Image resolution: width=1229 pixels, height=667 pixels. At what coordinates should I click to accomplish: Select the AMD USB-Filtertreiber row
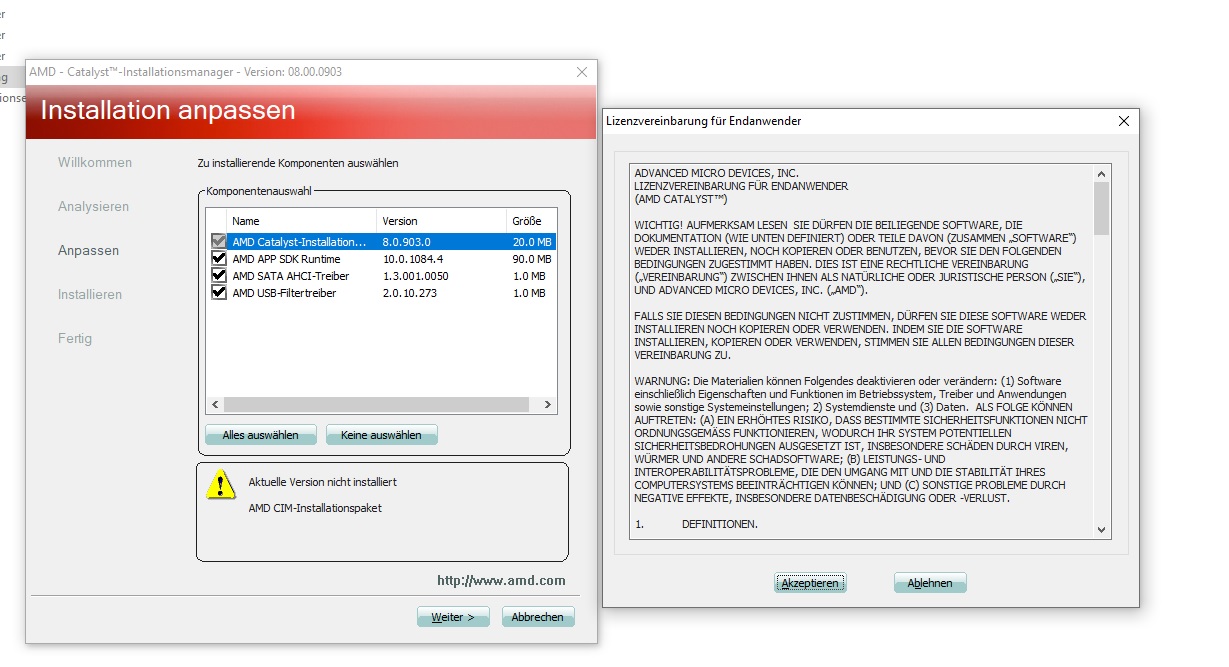[x=381, y=293]
